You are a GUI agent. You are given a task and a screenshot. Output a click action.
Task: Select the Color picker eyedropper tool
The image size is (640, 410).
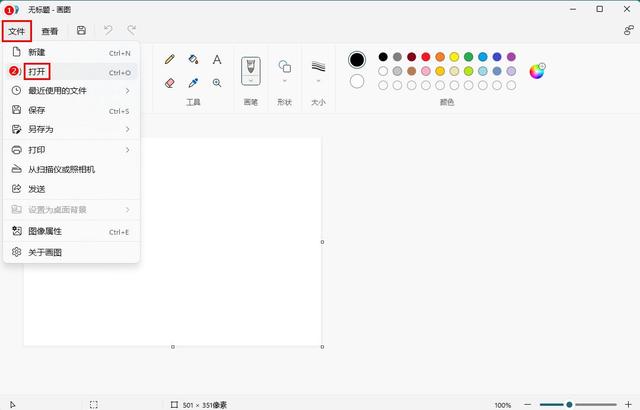coord(193,83)
